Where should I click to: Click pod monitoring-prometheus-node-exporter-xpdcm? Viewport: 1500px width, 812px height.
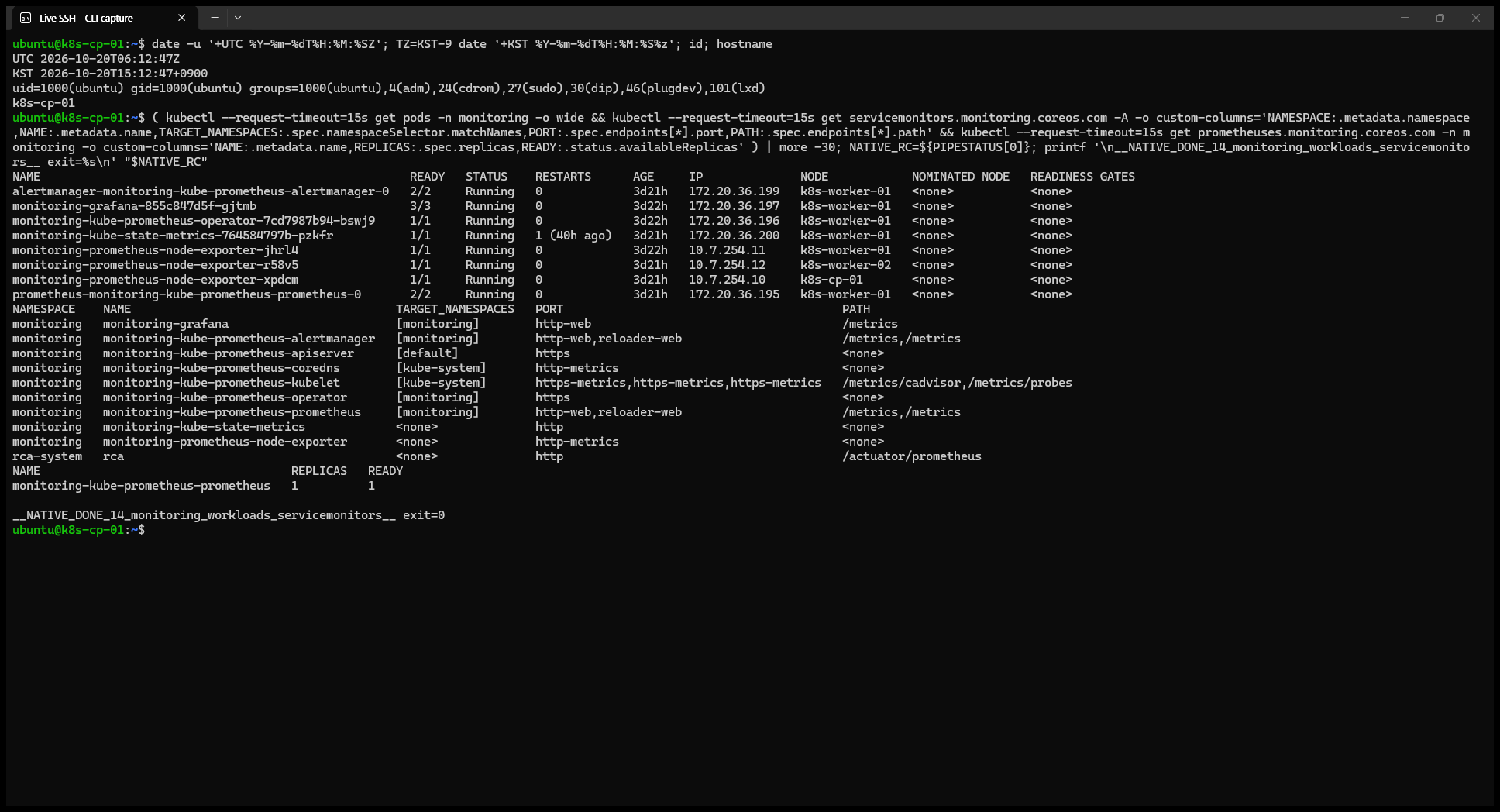coord(155,280)
